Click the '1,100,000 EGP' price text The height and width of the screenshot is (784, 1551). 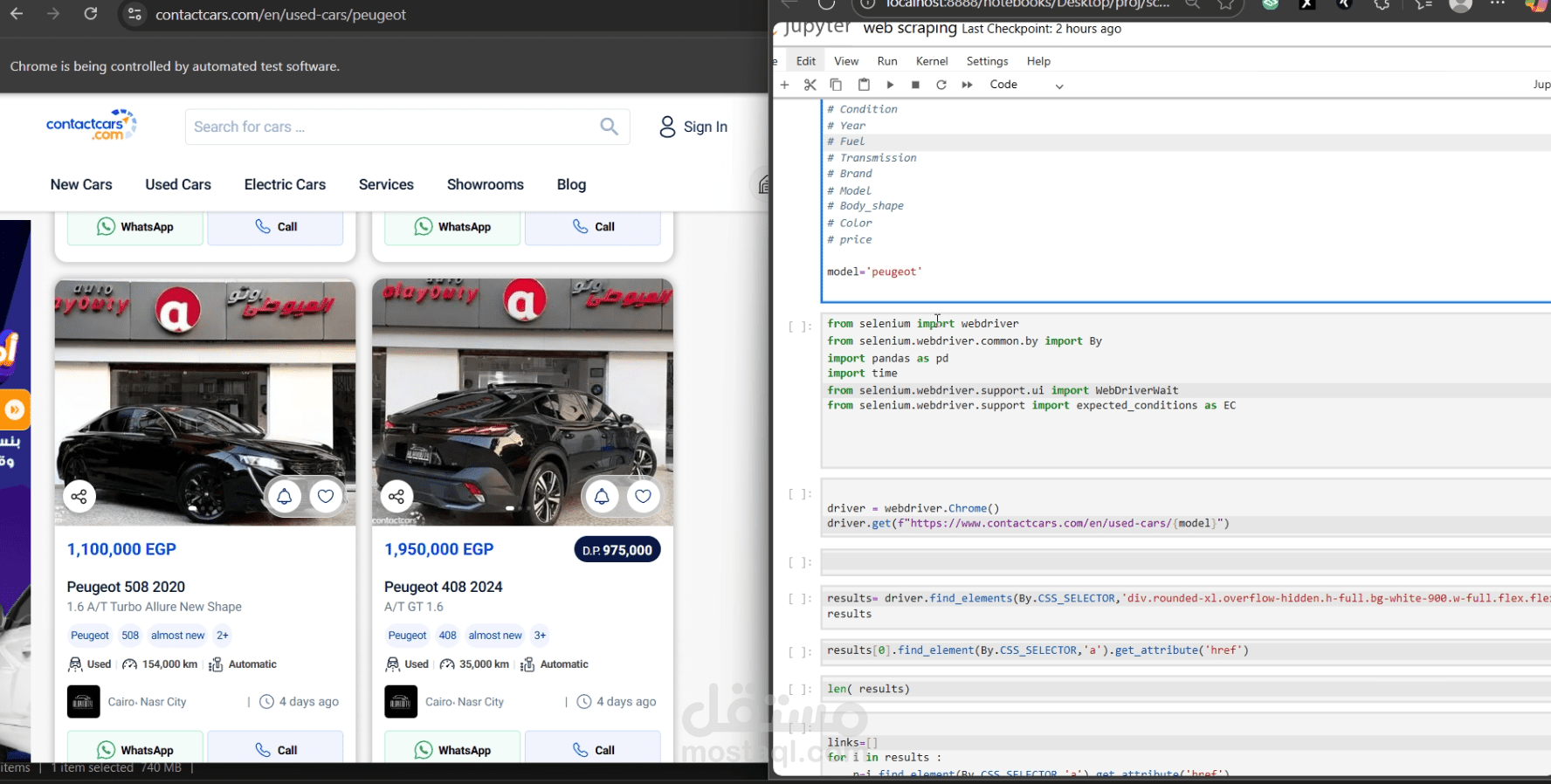pos(121,549)
